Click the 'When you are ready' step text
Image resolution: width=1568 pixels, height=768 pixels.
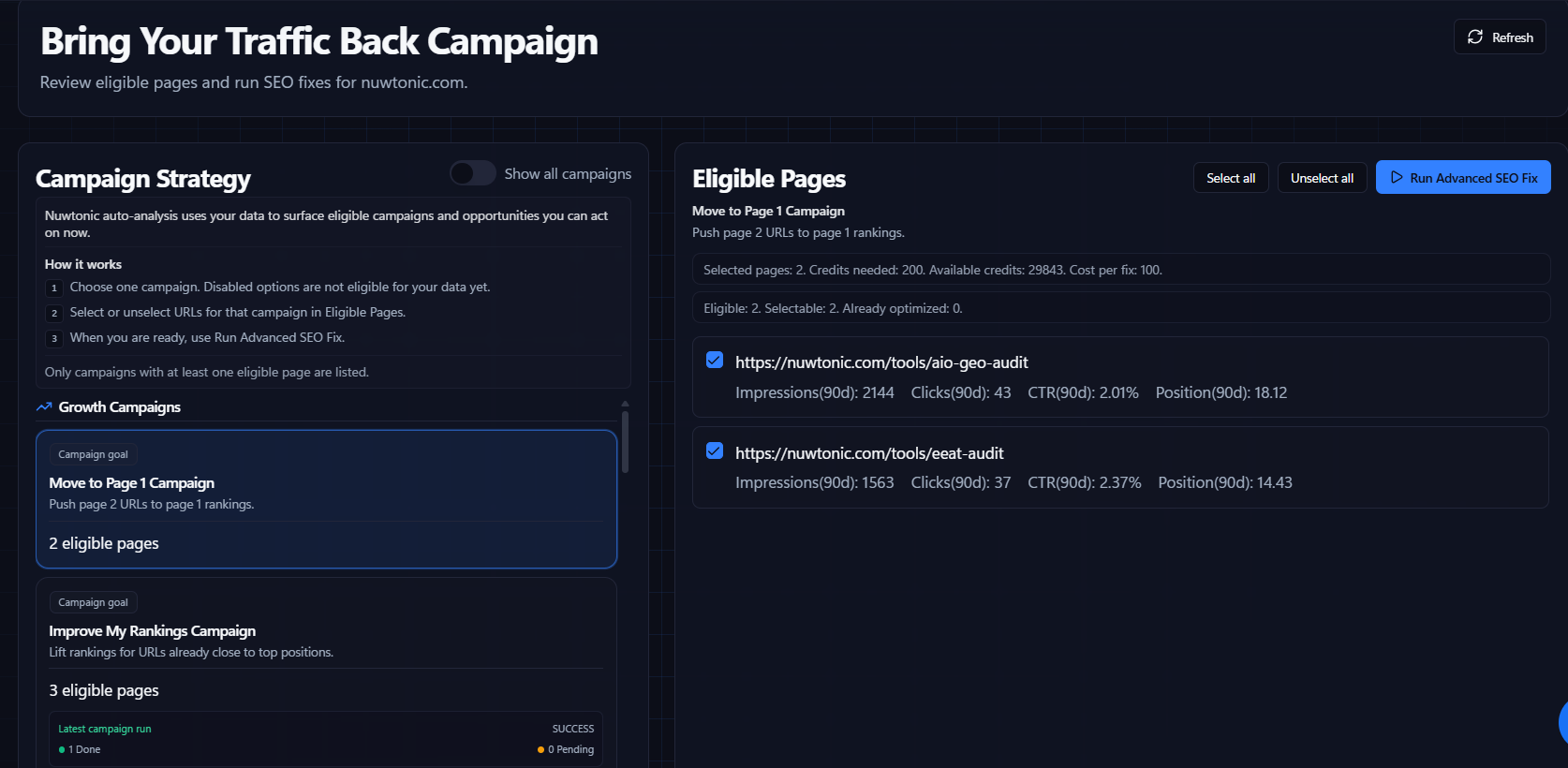pos(207,337)
